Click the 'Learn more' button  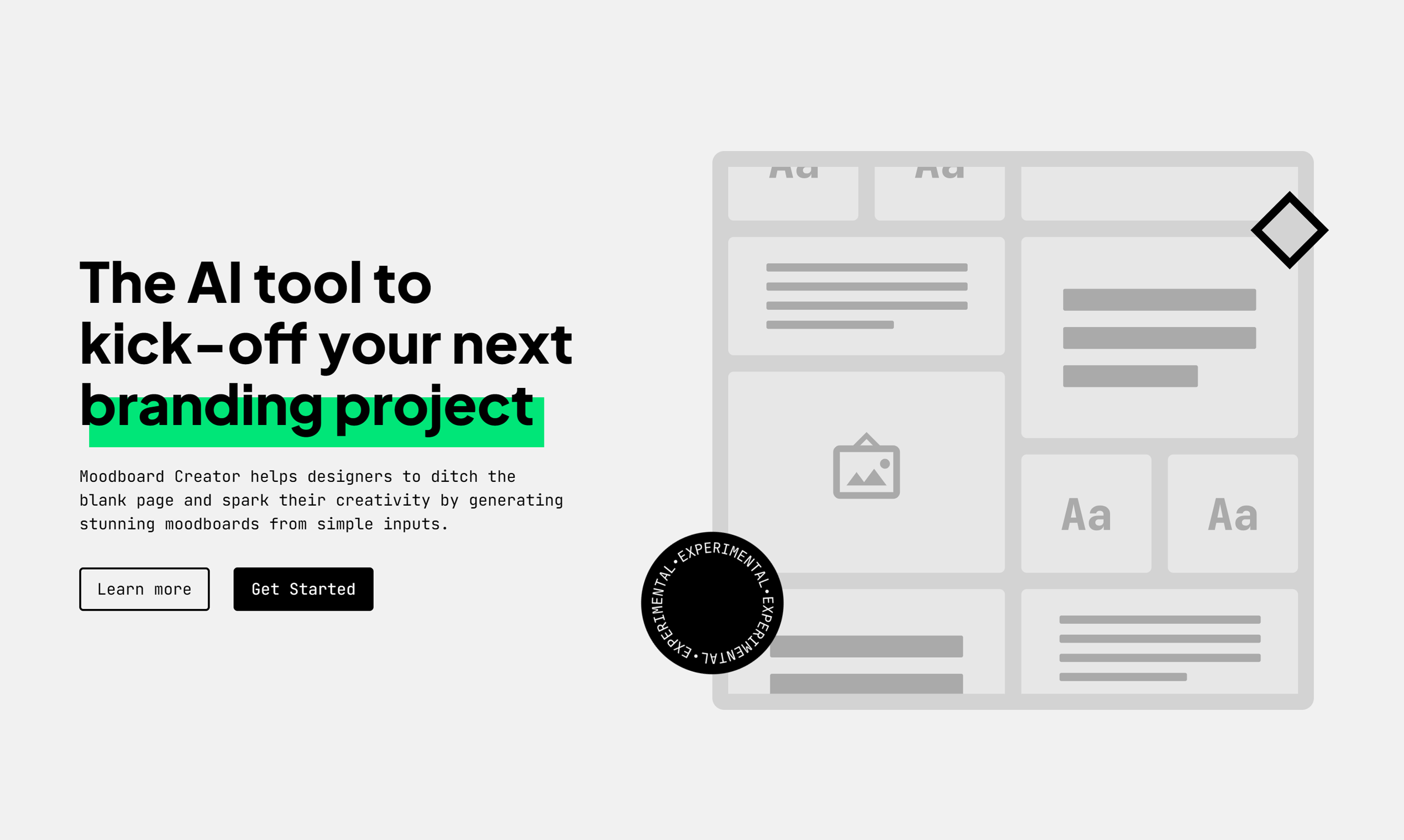144,588
